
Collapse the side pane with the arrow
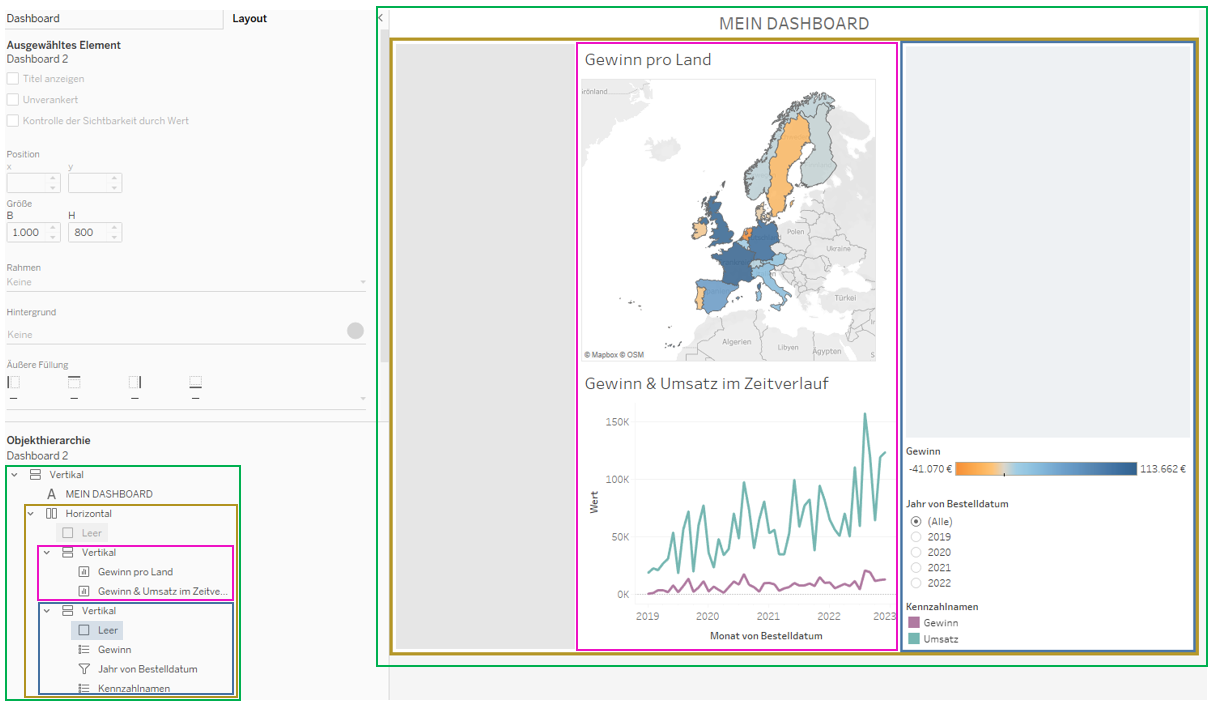click(381, 18)
